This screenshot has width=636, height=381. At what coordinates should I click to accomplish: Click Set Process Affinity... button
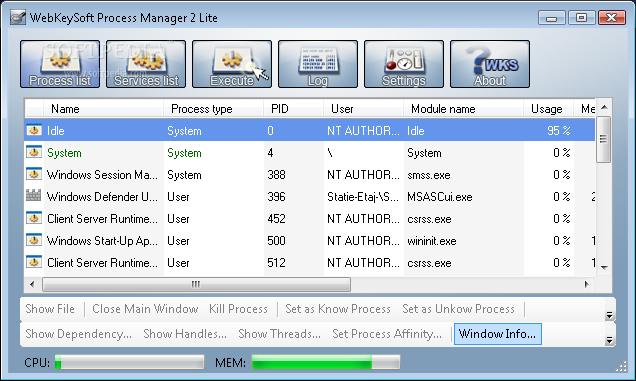(387, 334)
